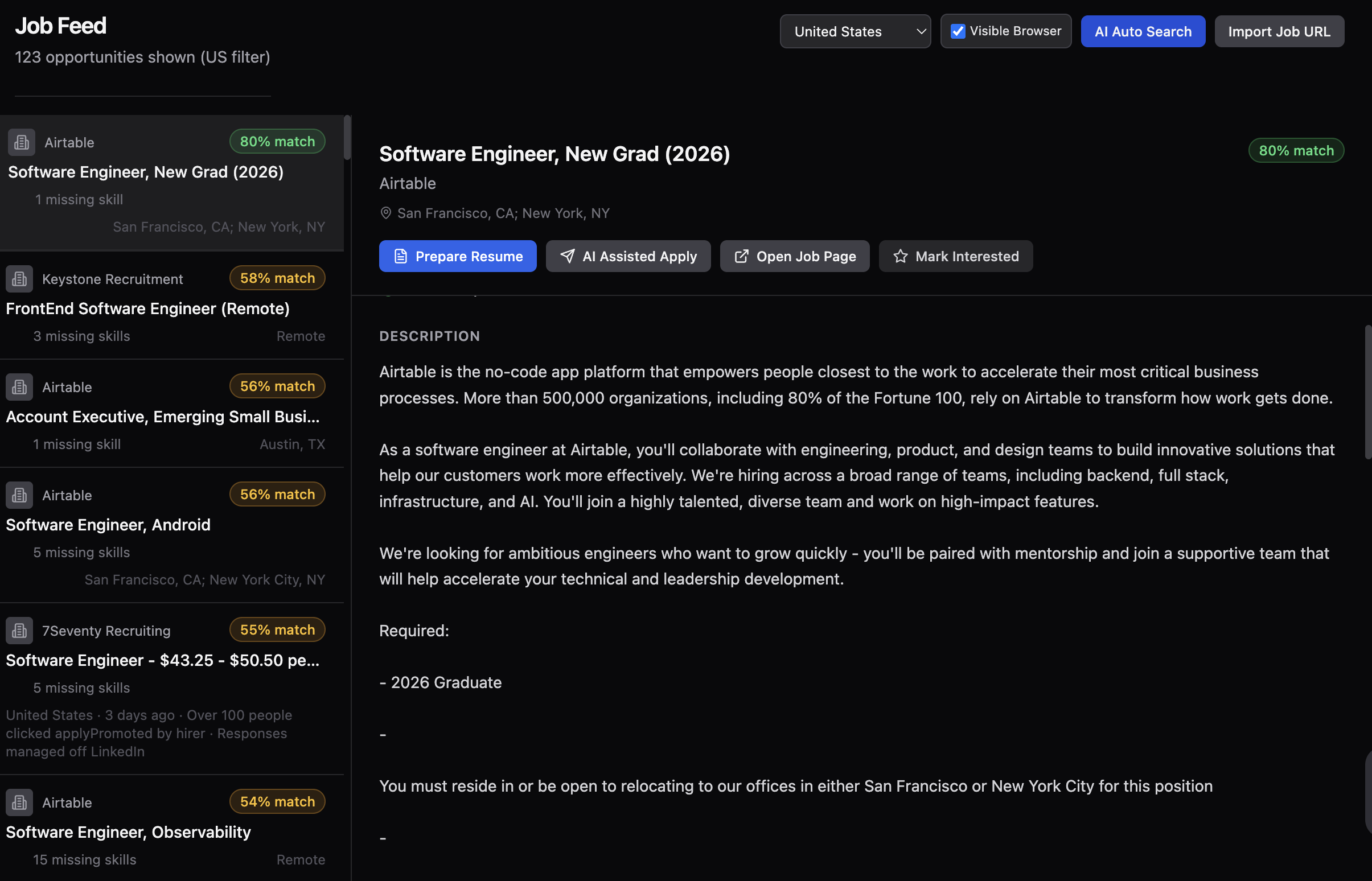Open Job Page in external link
This screenshot has height=881, width=1372.
794,256
